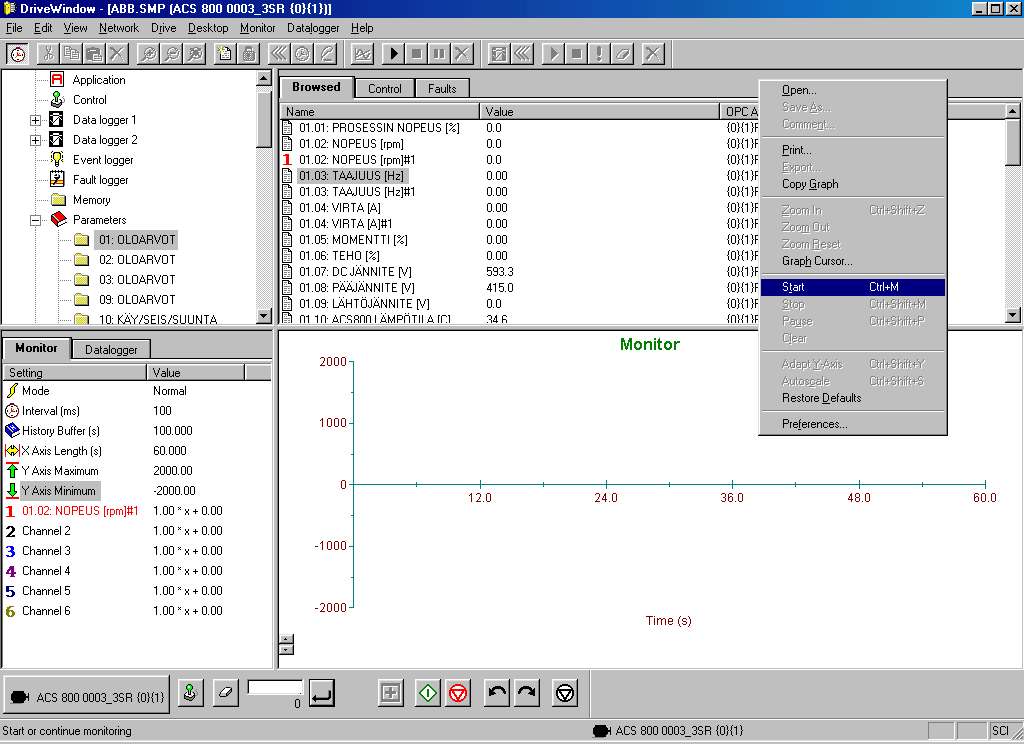Click the Cut scissors toolbar icon
The image size is (1024, 744).
[x=48, y=54]
